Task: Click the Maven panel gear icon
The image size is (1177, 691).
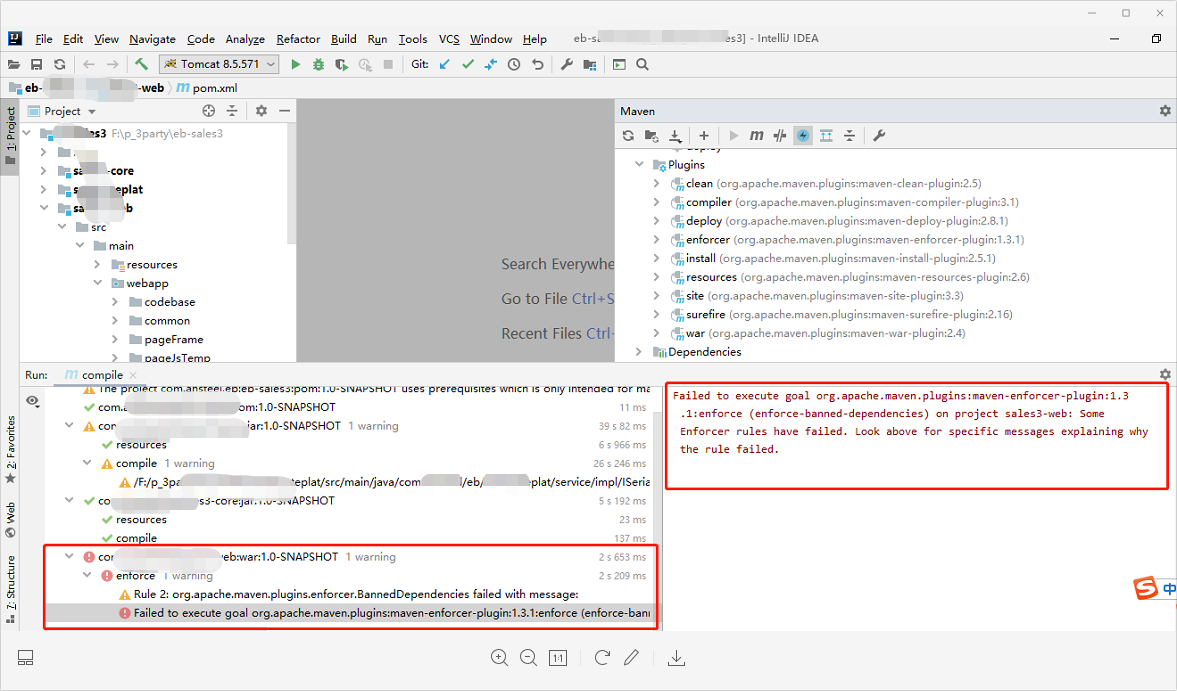Action: tap(1165, 111)
